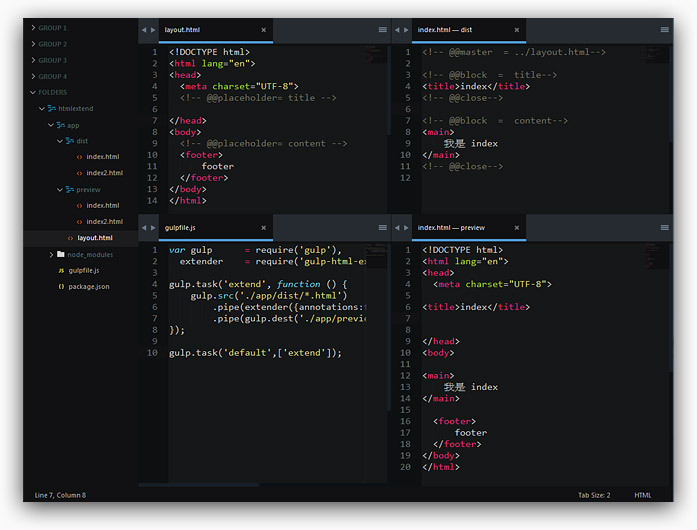Open gulpfile.js from the sidebar file tree
This screenshot has height=530, width=697.
click(83, 270)
